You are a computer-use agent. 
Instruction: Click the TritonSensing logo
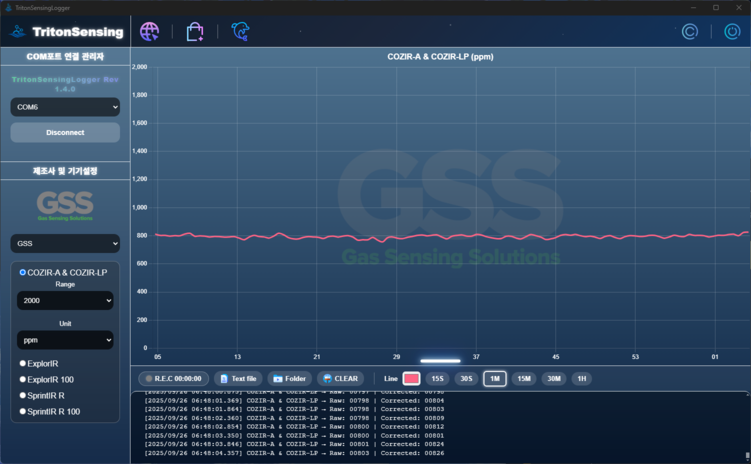click(x=66, y=32)
